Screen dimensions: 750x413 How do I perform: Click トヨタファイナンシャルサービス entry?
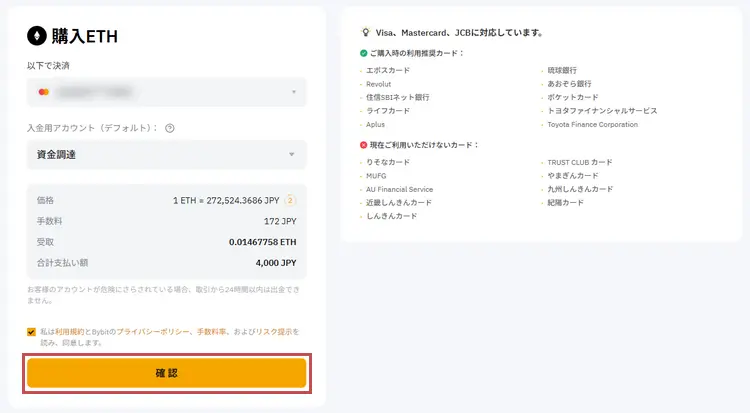point(602,111)
